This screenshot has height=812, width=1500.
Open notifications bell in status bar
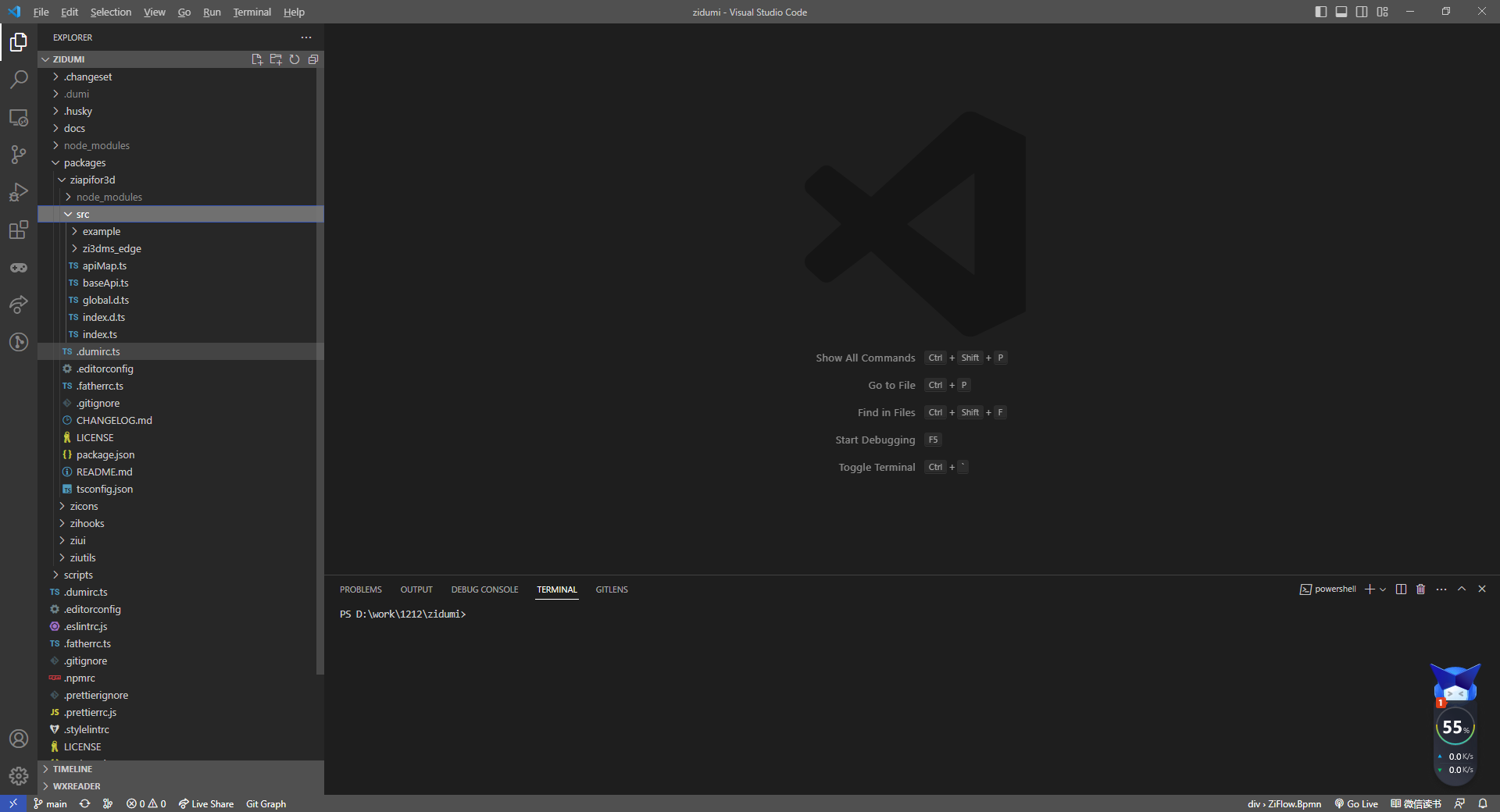(x=1483, y=803)
